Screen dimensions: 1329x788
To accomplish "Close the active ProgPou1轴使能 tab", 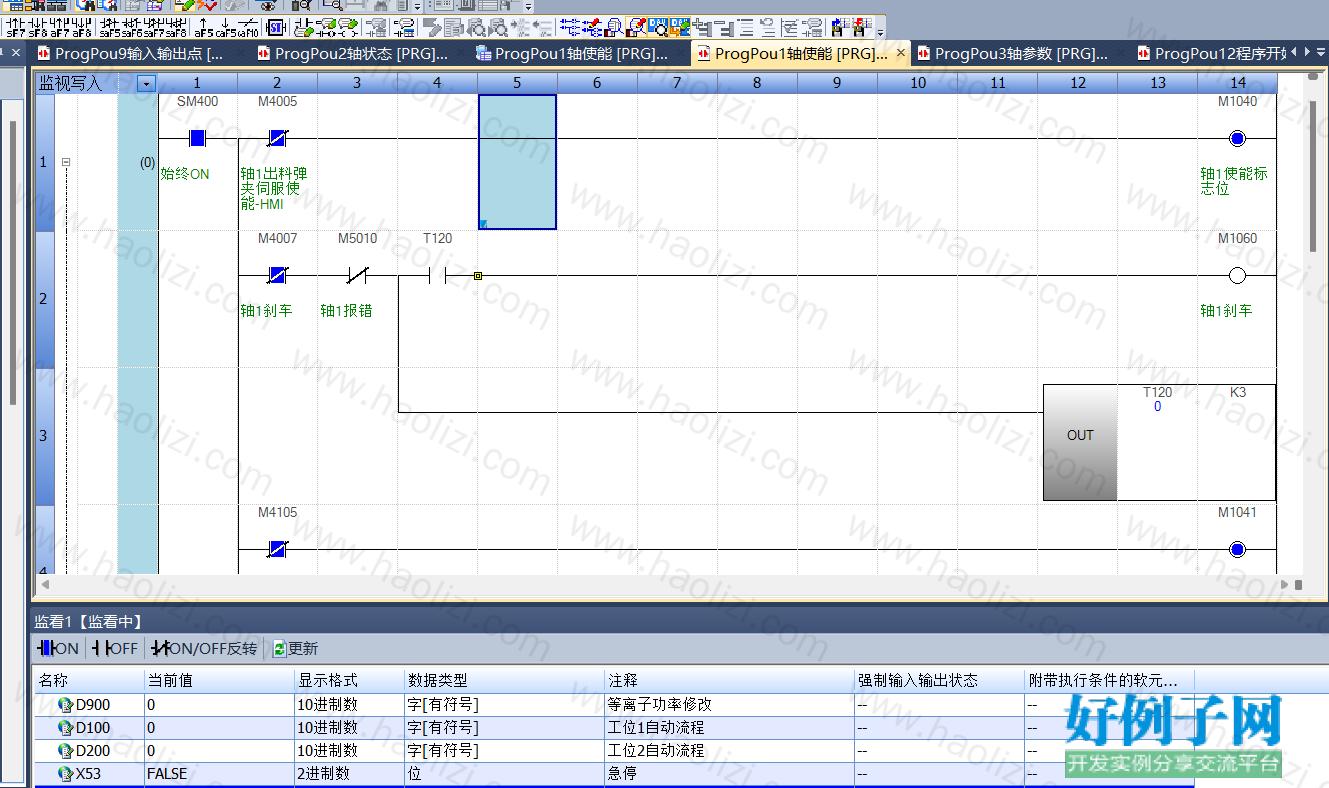I will pos(901,52).
